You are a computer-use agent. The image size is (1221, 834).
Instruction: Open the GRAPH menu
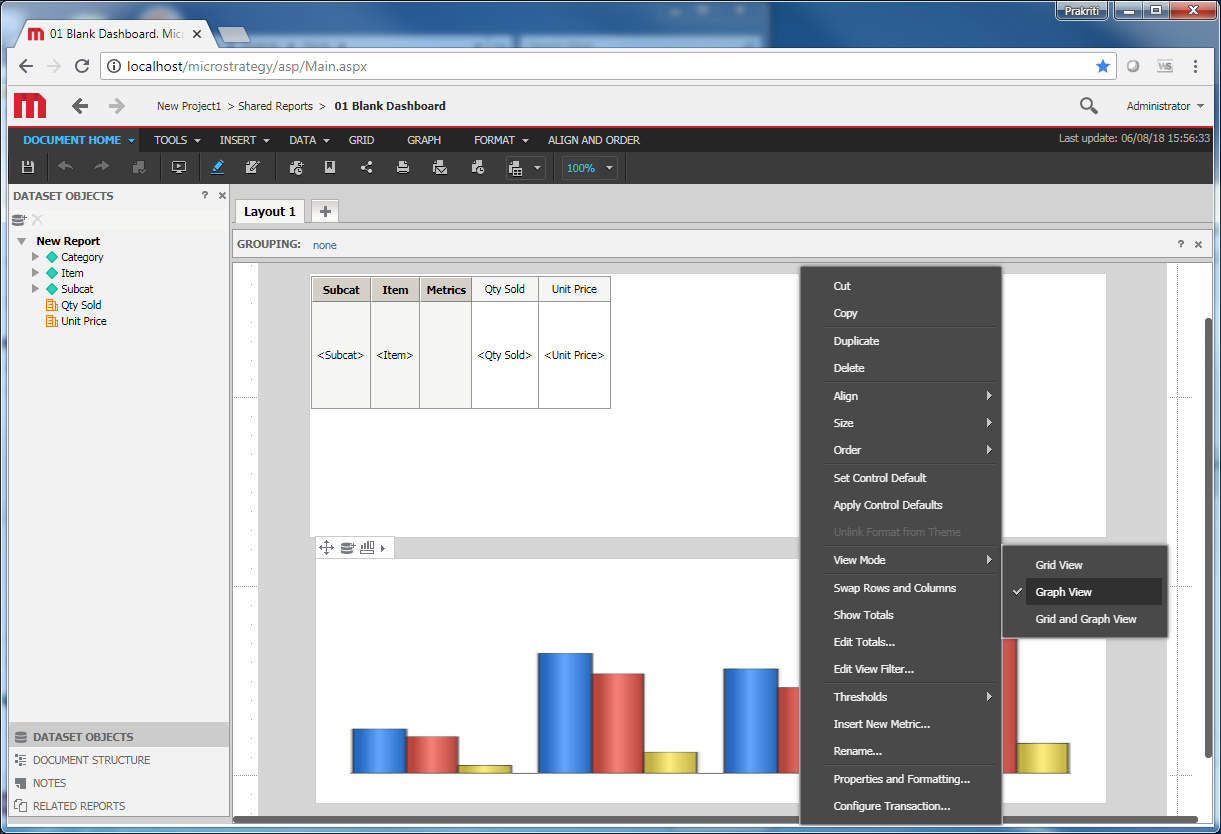coord(423,140)
